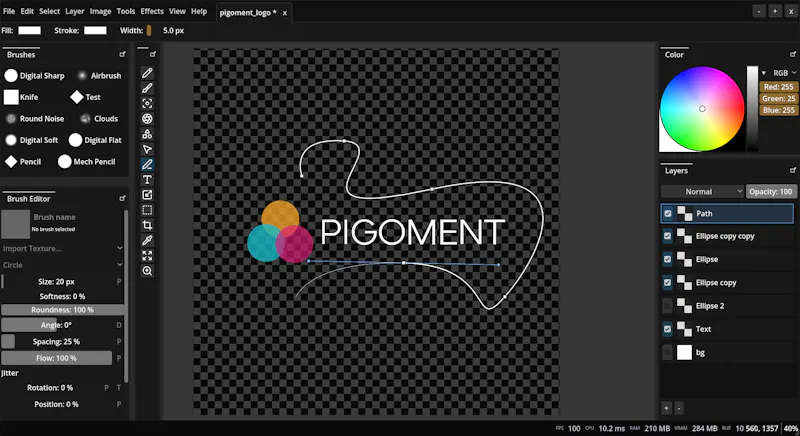Select the aperture-shaped tool icon
The image size is (800, 436).
coord(147,119)
